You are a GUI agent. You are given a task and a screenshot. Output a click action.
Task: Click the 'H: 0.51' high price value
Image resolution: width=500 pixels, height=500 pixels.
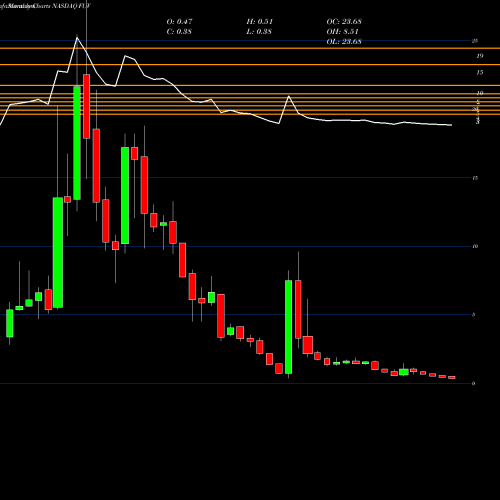(x=260, y=22)
